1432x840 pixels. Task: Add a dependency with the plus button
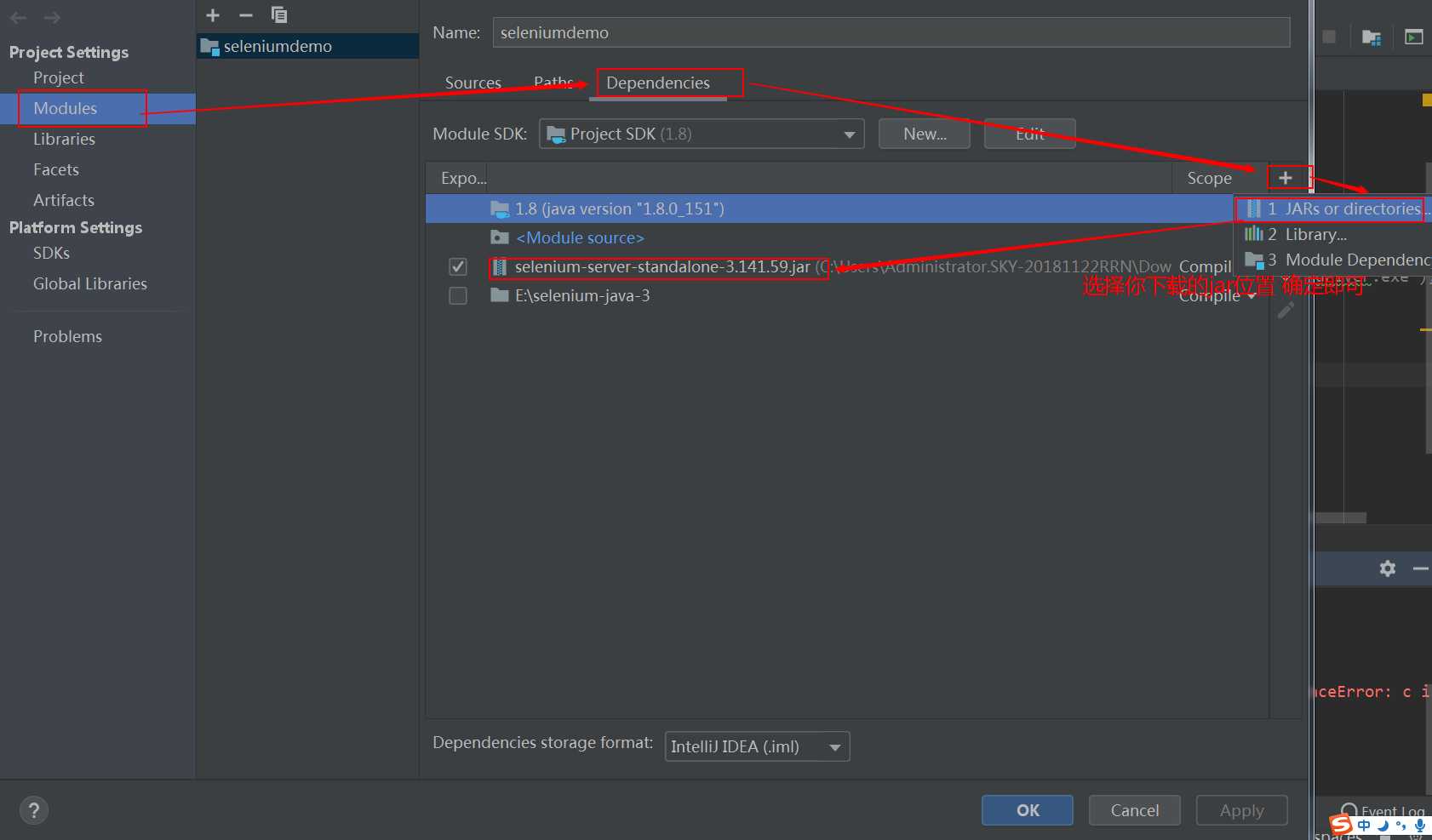click(x=1286, y=178)
